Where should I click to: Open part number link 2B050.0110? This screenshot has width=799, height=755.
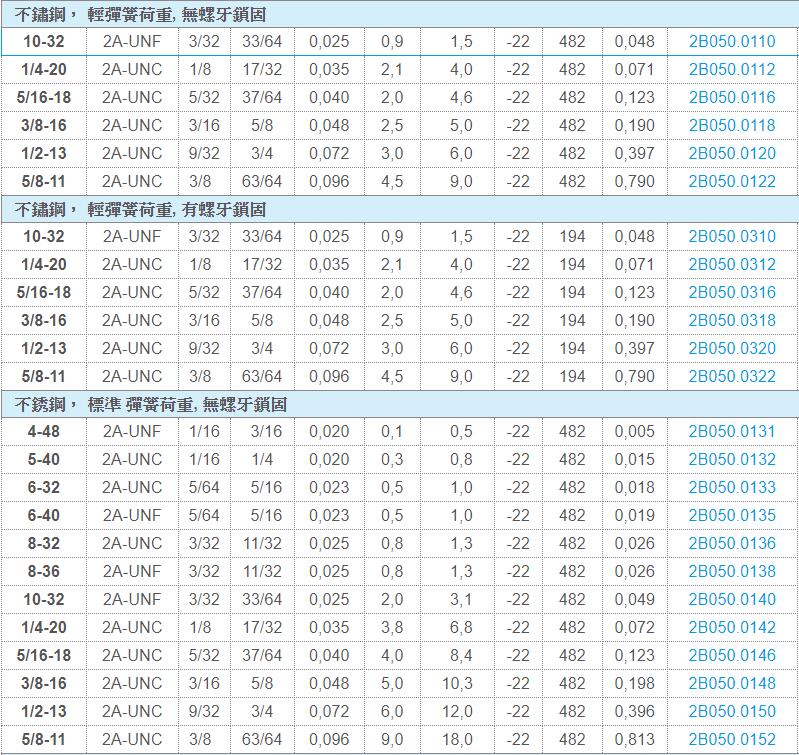[731, 42]
